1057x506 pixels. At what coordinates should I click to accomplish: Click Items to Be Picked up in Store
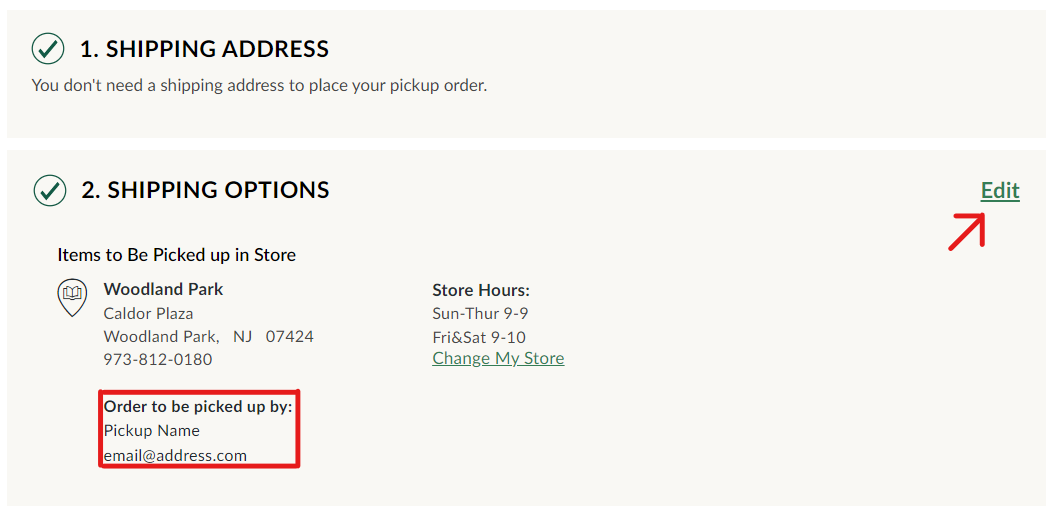(177, 255)
